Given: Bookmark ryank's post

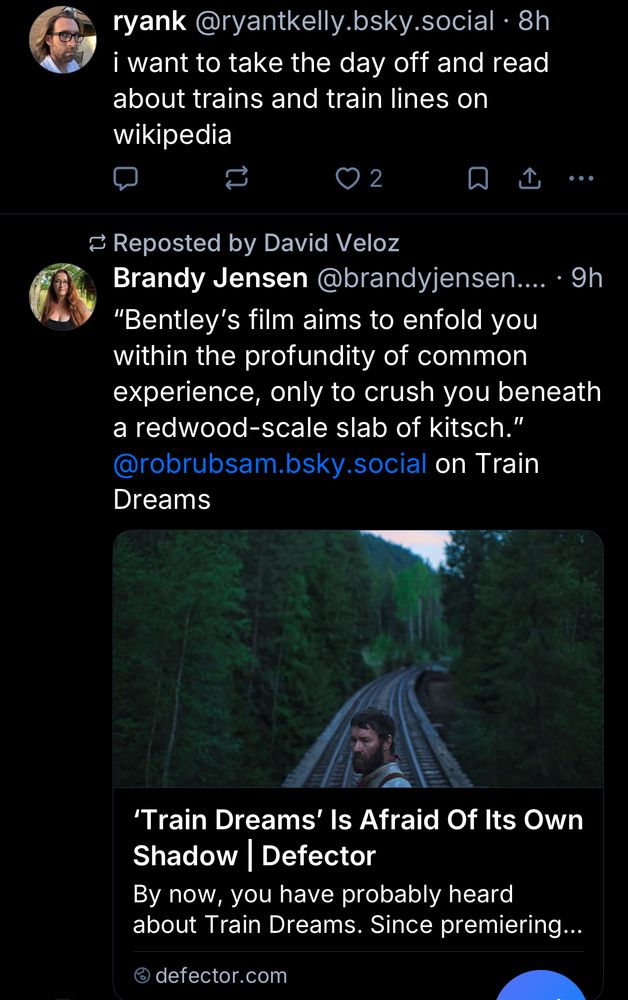Looking at the screenshot, I should click(x=479, y=178).
